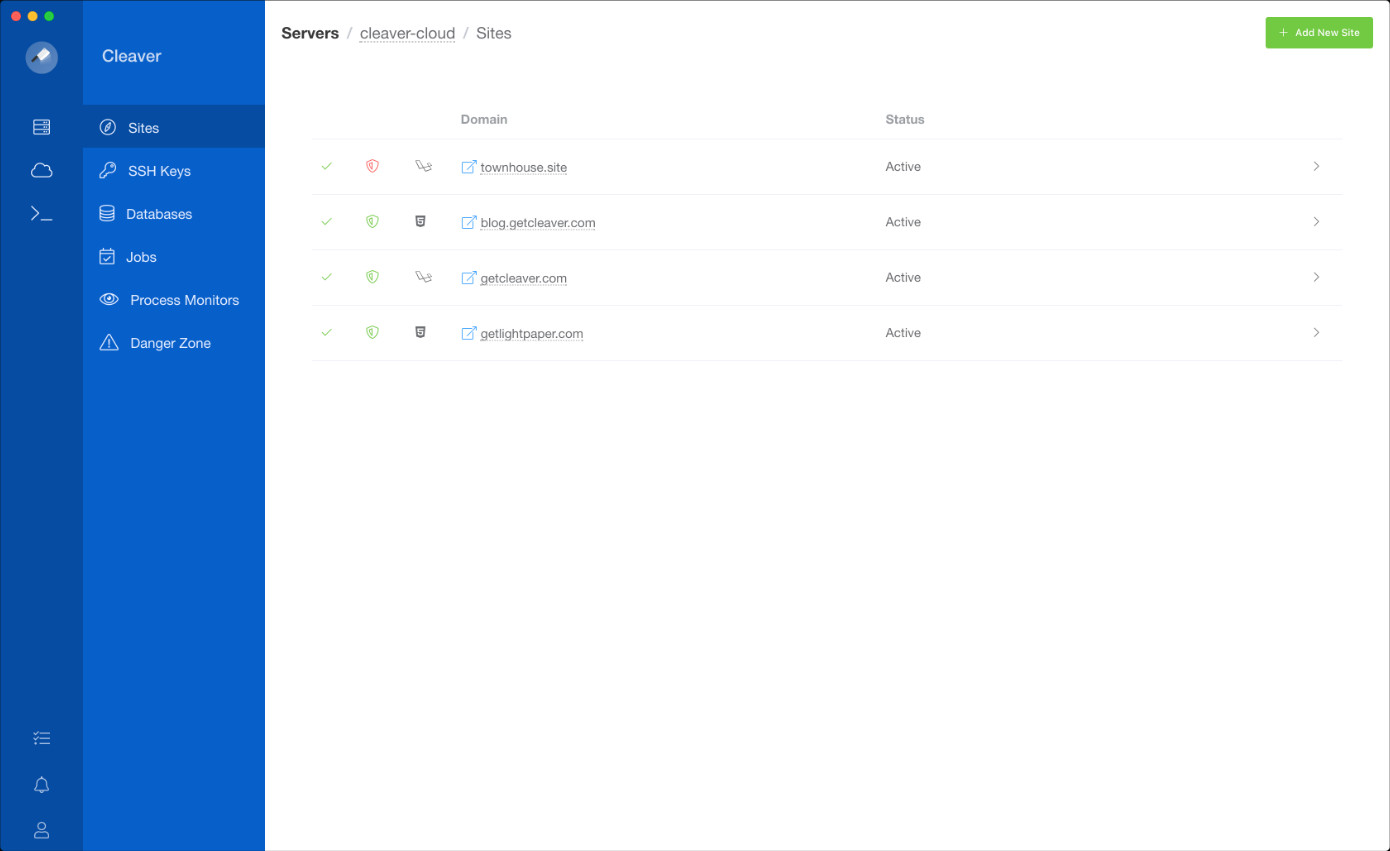Open notifications bell icon

(x=41, y=785)
